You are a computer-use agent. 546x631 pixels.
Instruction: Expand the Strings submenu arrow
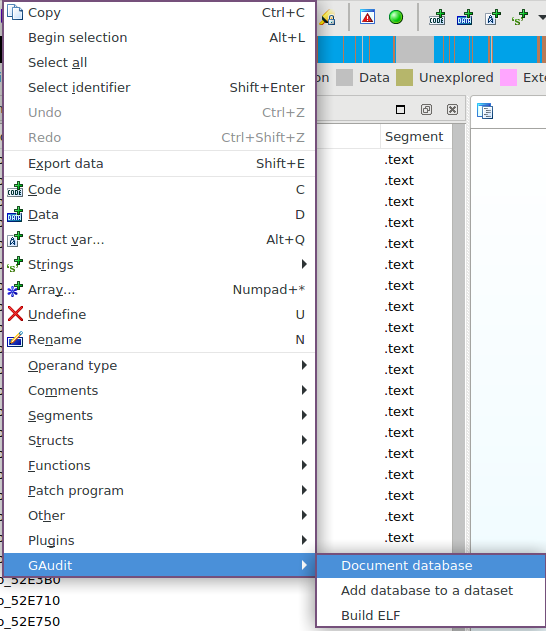pyautogui.click(x=304, y=264)
